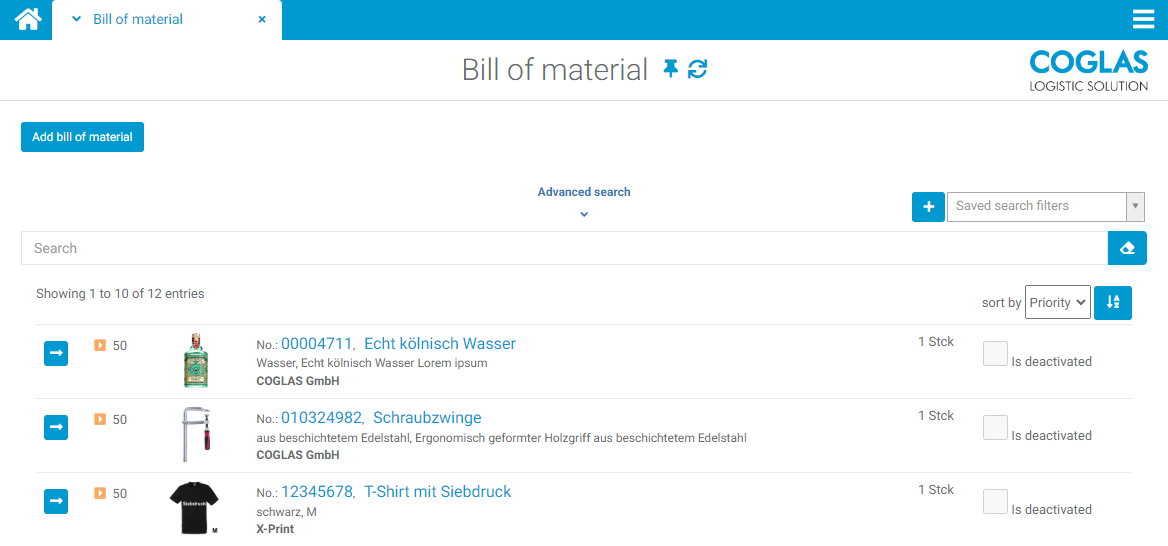Image resolution: width=1168 pixels, height=546 pixels.
Task: Refresh the Bill of material list
Action: pos(698,69)
